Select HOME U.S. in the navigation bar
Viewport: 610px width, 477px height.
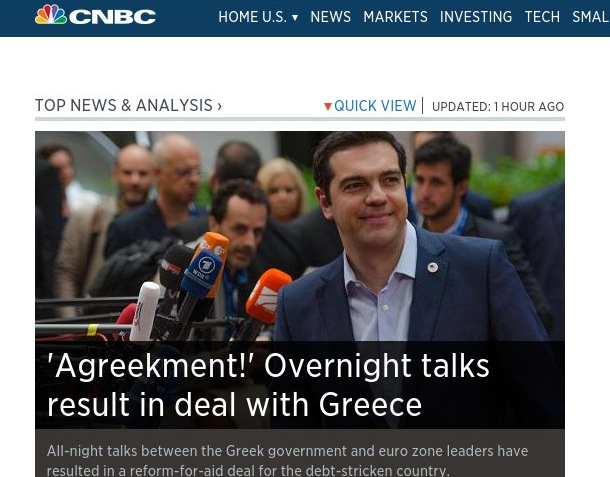click(x=252, y=17)
